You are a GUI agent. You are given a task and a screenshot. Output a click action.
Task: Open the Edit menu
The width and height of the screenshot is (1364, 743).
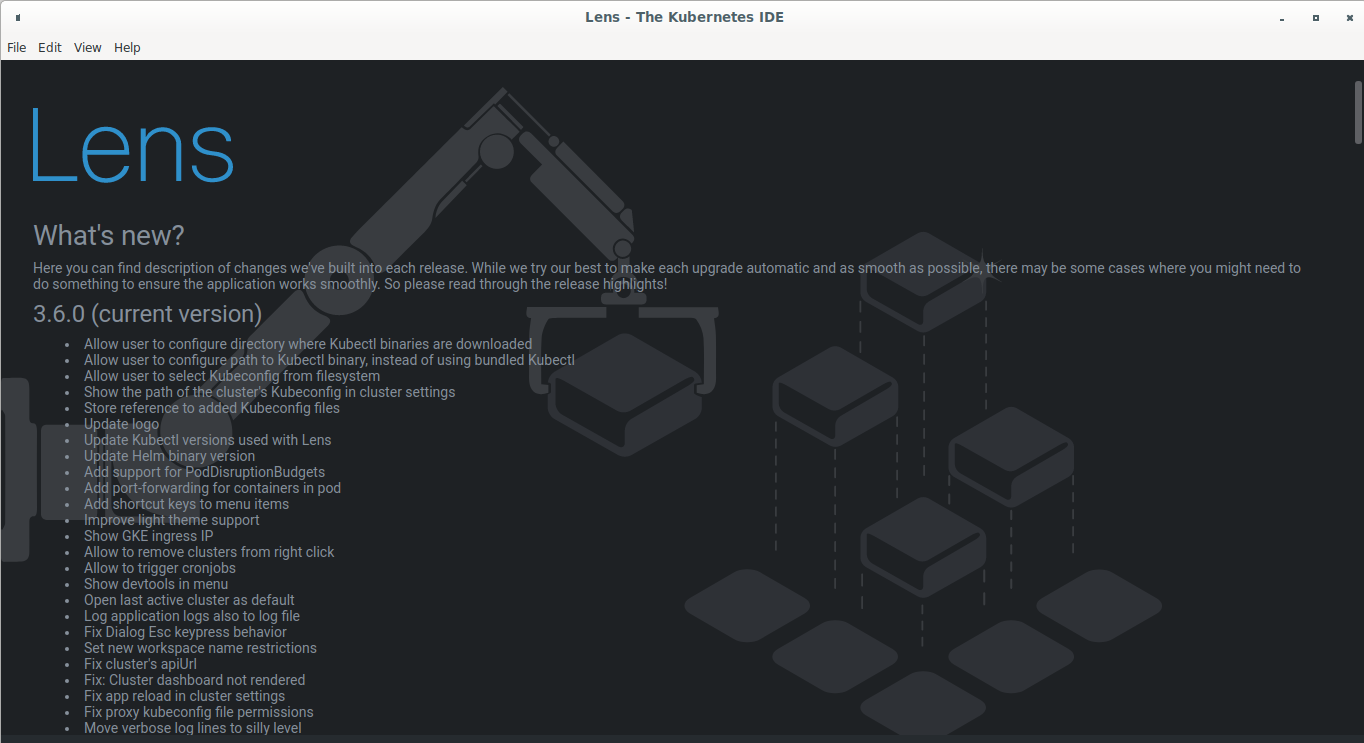tap(50, 47)
